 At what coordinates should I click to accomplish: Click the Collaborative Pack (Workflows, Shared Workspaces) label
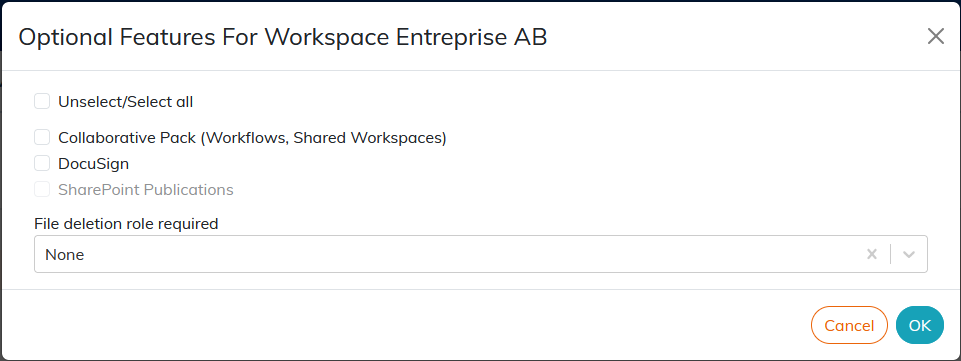coord(253,138)
